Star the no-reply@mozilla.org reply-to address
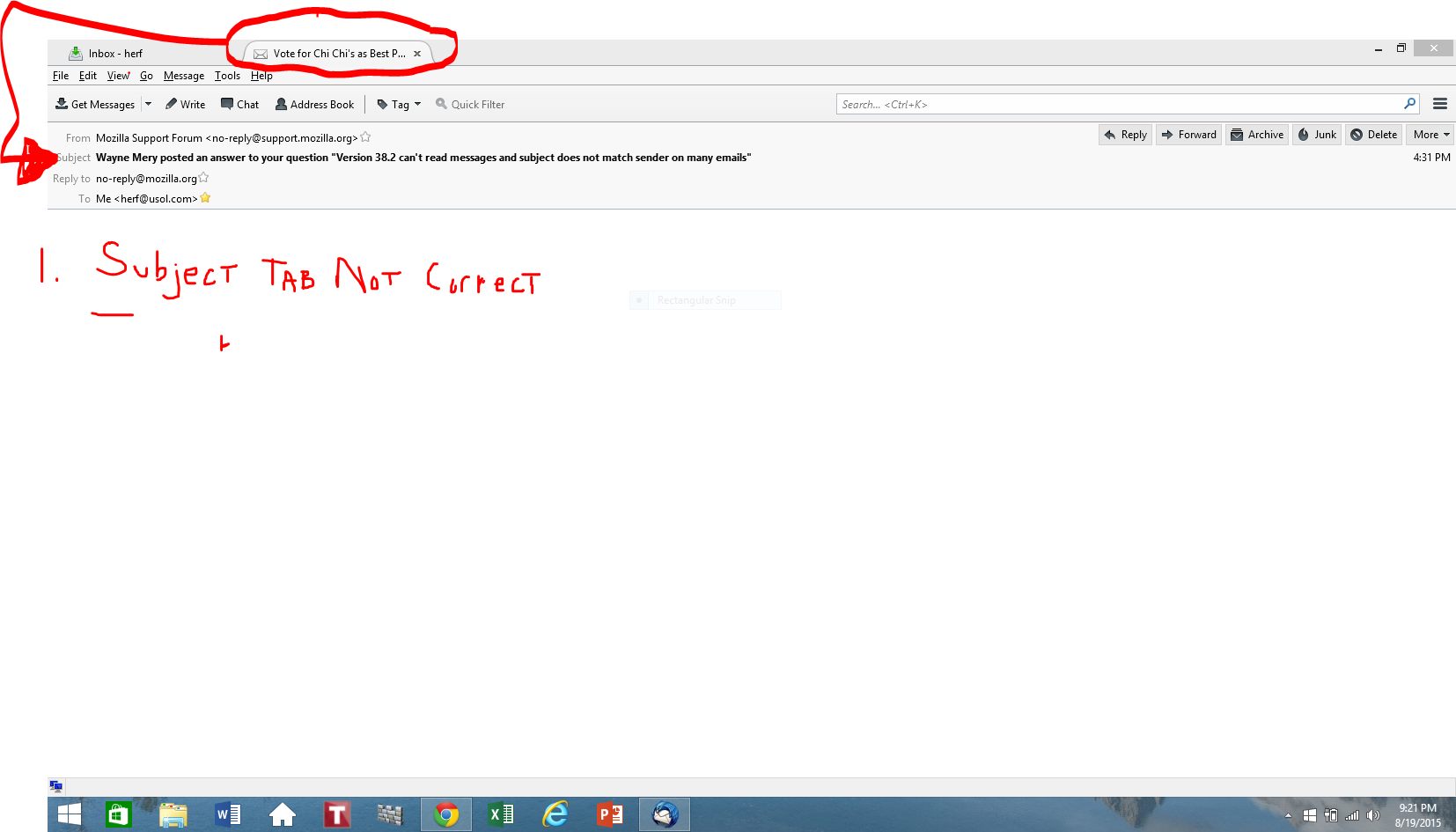This screenshot has width=1456, height=832. point(203,178)
